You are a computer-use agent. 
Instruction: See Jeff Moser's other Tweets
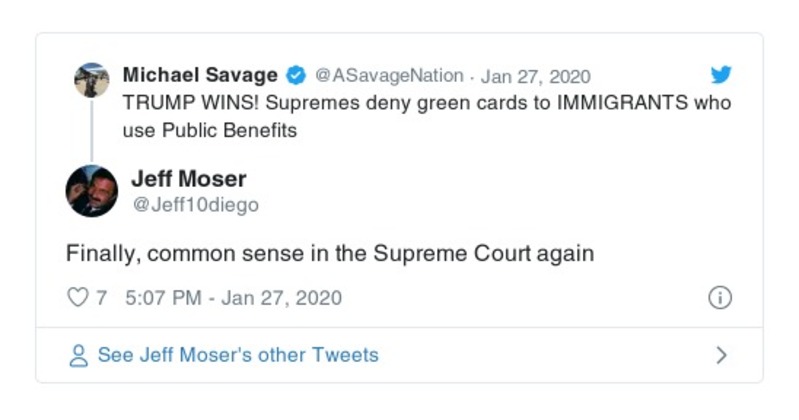tap(238, 356)
